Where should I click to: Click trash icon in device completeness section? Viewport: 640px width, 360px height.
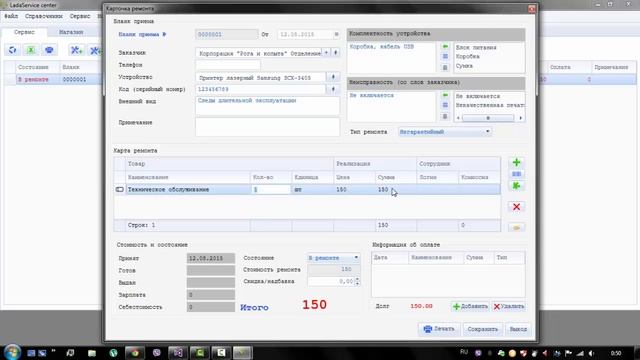(445, 67)
